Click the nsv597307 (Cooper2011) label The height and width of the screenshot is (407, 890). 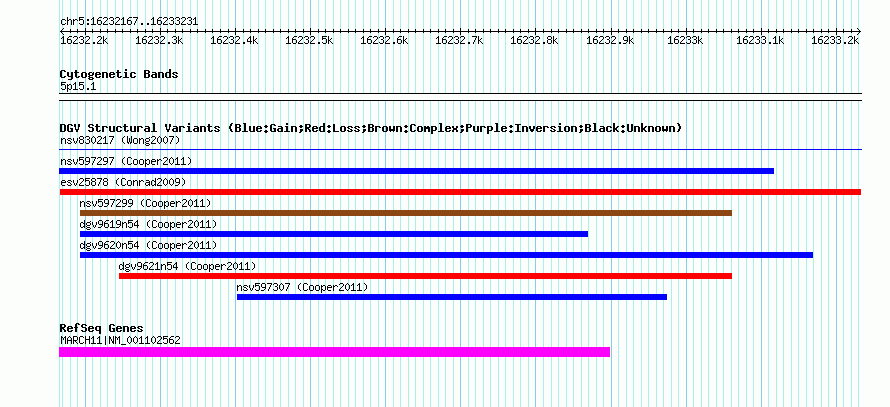tap(302, 287)
